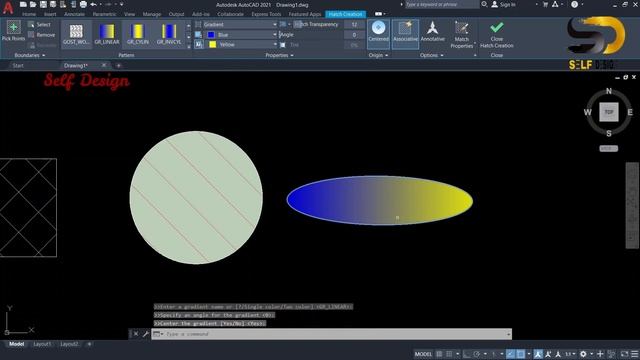640x360 pixels.
Task: Click the Plot printer icon in Quick Access toolbar
Action: [x=83, y=4]
